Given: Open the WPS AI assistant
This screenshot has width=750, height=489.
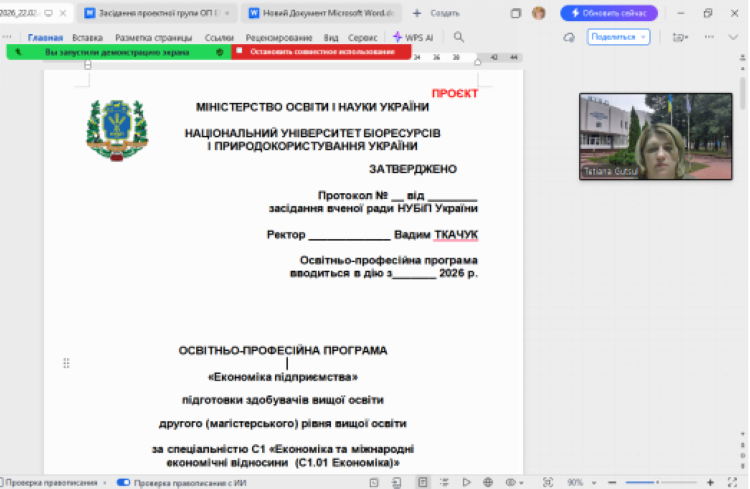Looking at the screenshot, I should pos(413,37).
